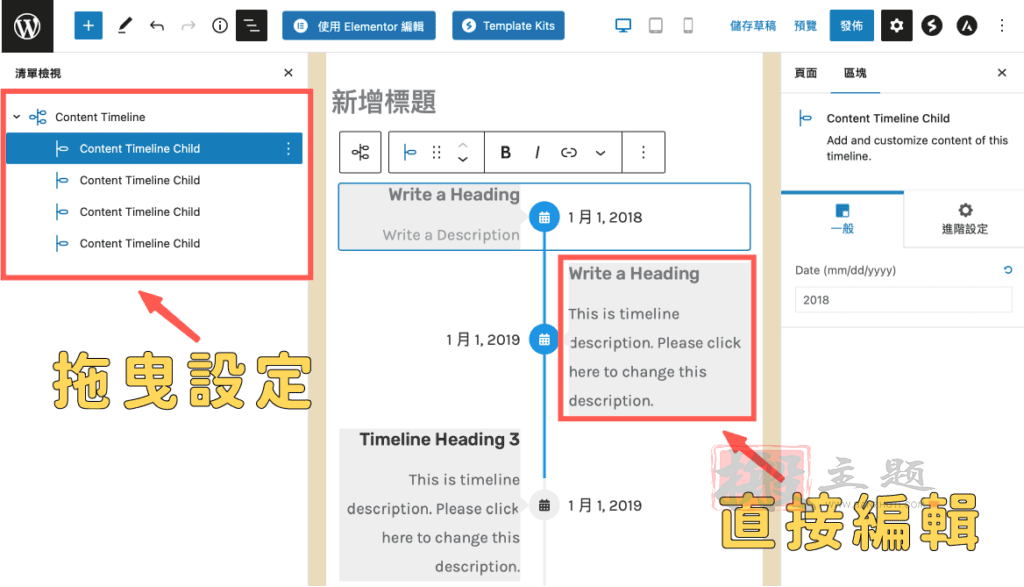Viewport: 1024px width, 587px height.
Task: Insert a link from toolbar
Action: 569,152
